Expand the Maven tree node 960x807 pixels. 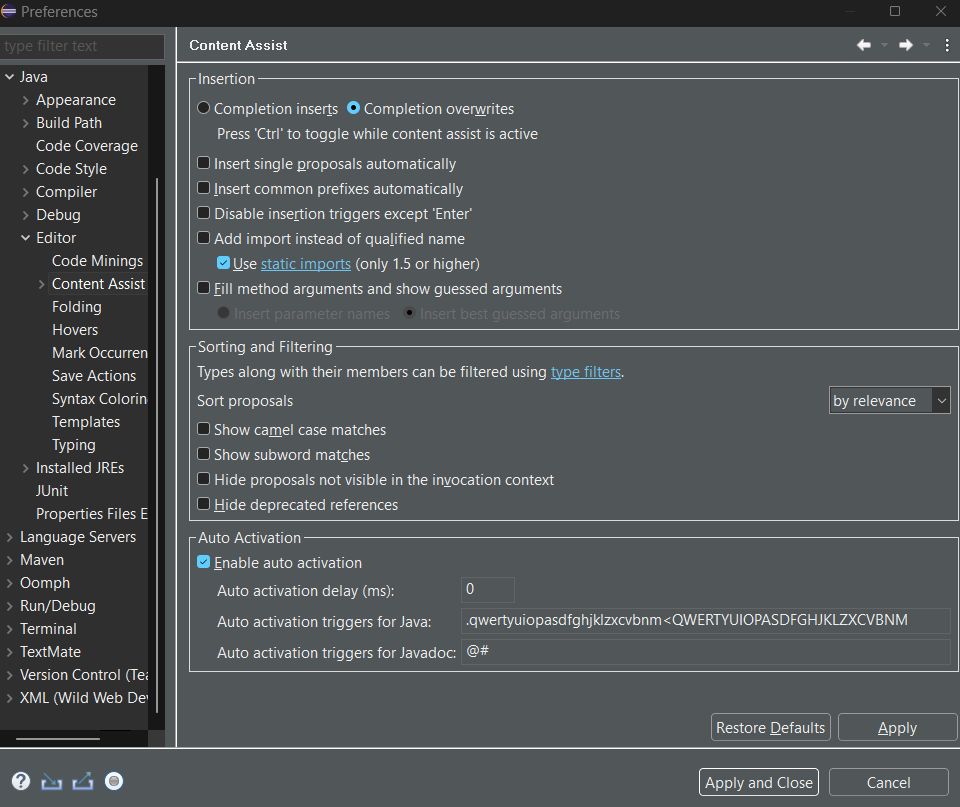tap(9, 560)
